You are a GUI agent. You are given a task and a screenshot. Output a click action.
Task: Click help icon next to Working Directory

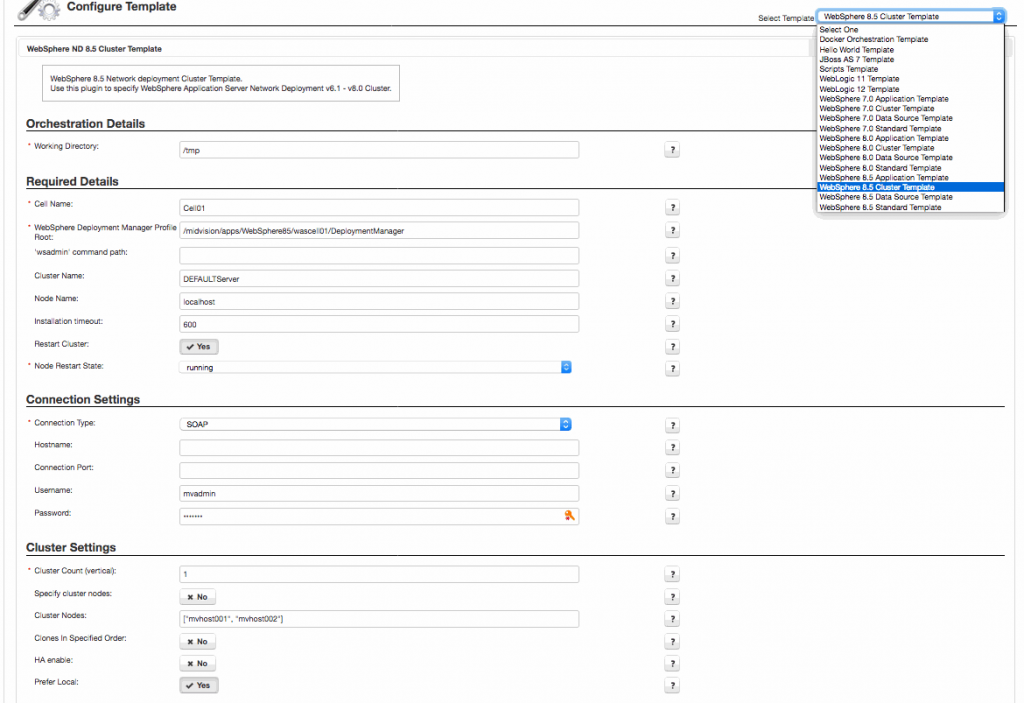(673, 149)
